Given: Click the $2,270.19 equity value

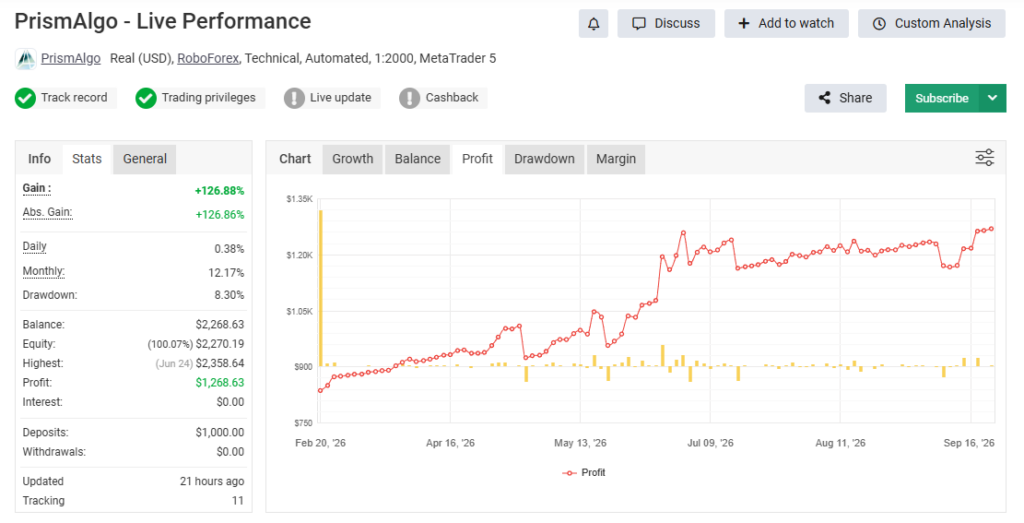Looking at the screenshot, I should [x=220, y=344].
